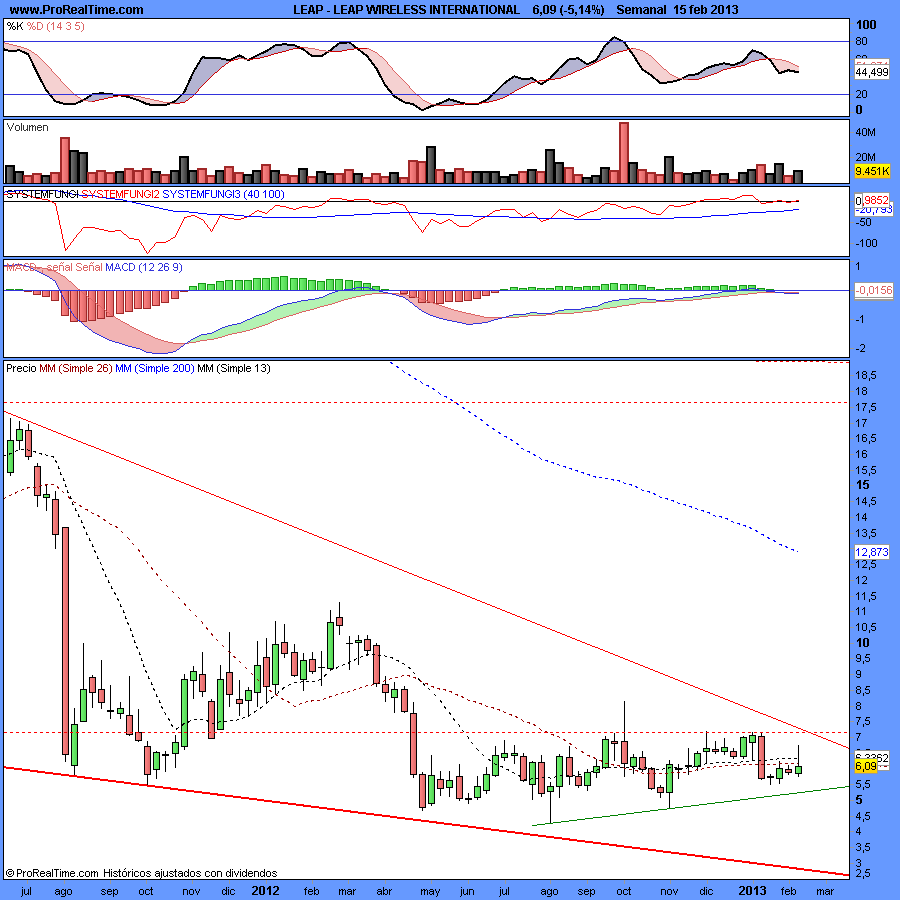The image size is (900, 900).
Task: Select the %D (14 3 5) stochastic label
Action: point(55,26)
